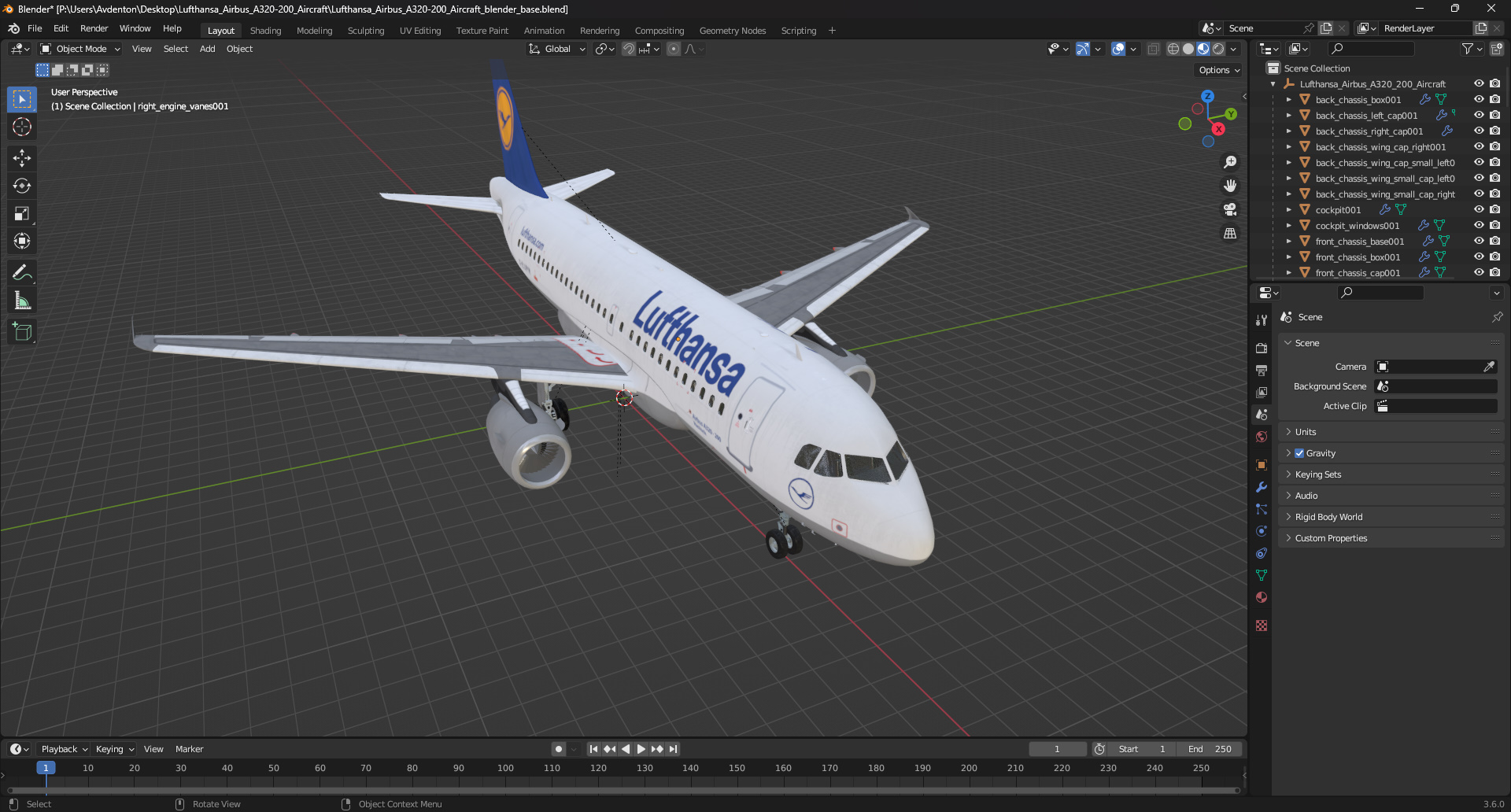This screenshot has width=1511, height=812.
Task: Open the File menu
Action: click(35, 28)
